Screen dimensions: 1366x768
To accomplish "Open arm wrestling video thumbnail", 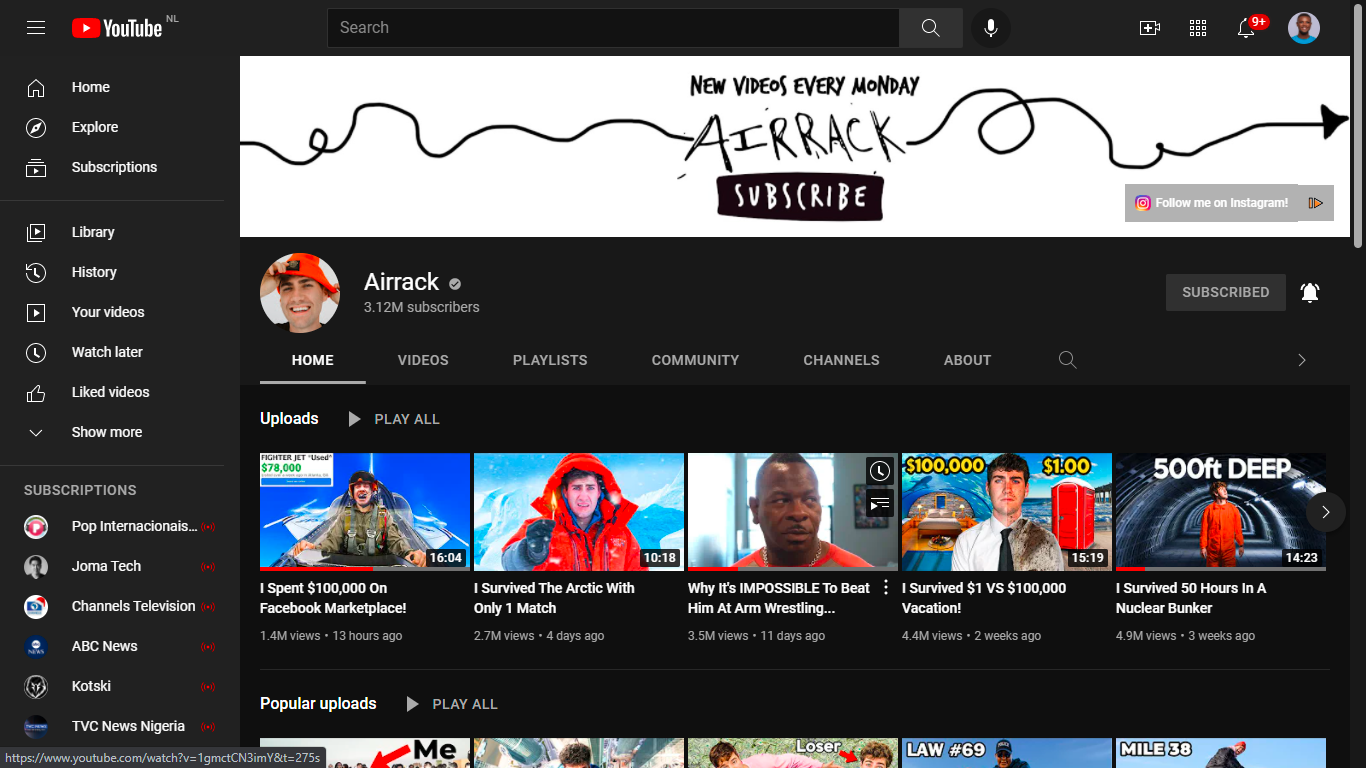I will coord(793,512).
